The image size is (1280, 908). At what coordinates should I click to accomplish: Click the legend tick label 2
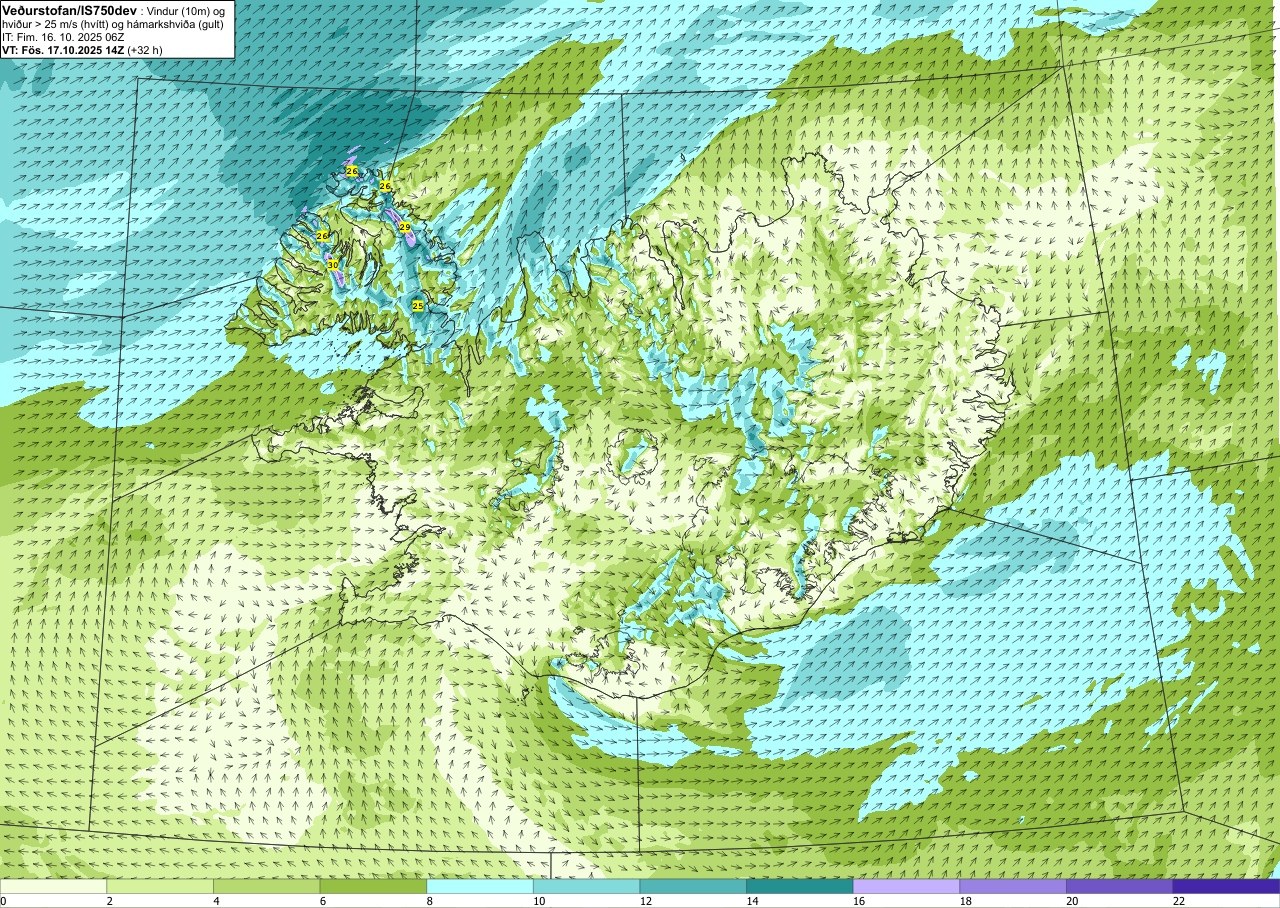(109, 901)
